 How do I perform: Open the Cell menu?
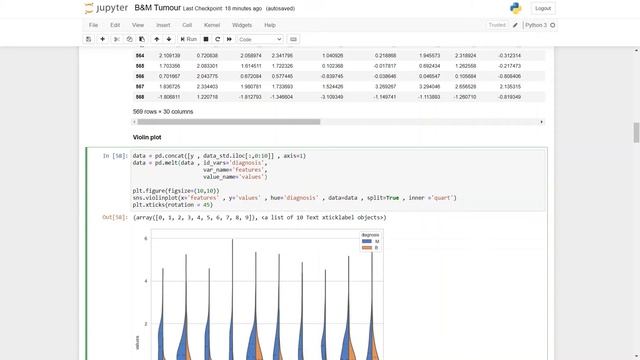(187, 25)
